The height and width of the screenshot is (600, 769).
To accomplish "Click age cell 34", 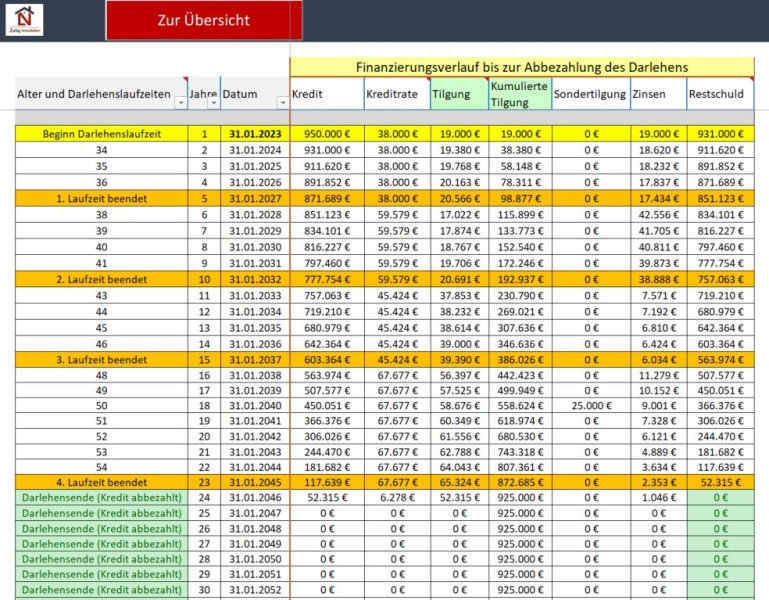I will click(102, 150).
